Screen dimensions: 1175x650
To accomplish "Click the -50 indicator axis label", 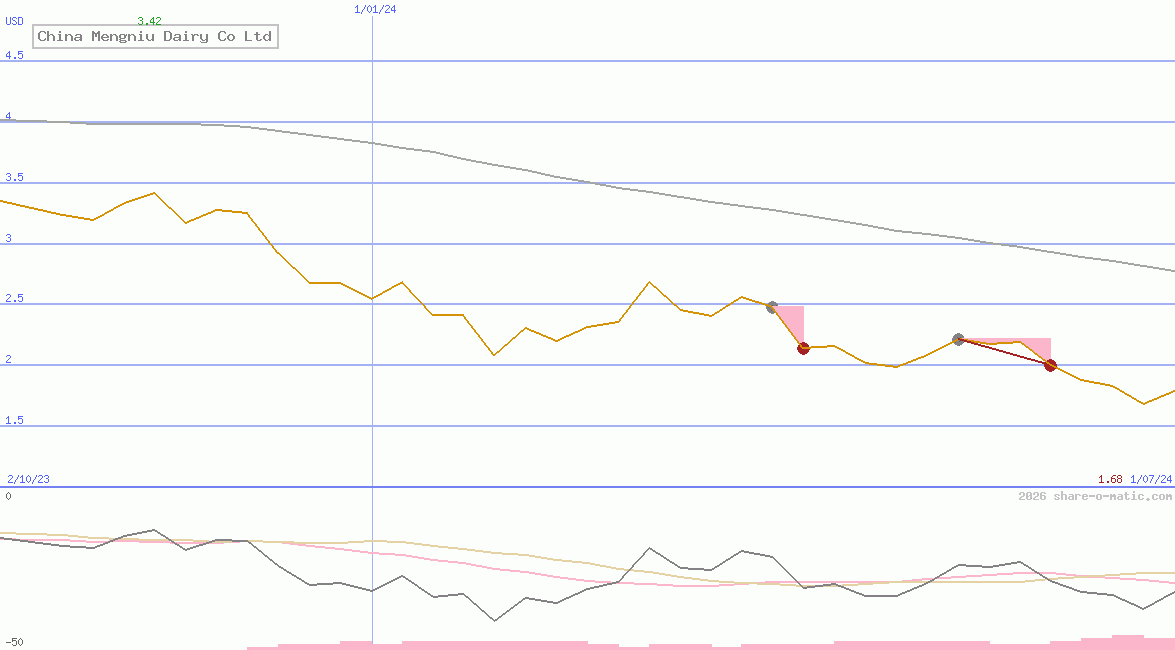I will (14, 643).
